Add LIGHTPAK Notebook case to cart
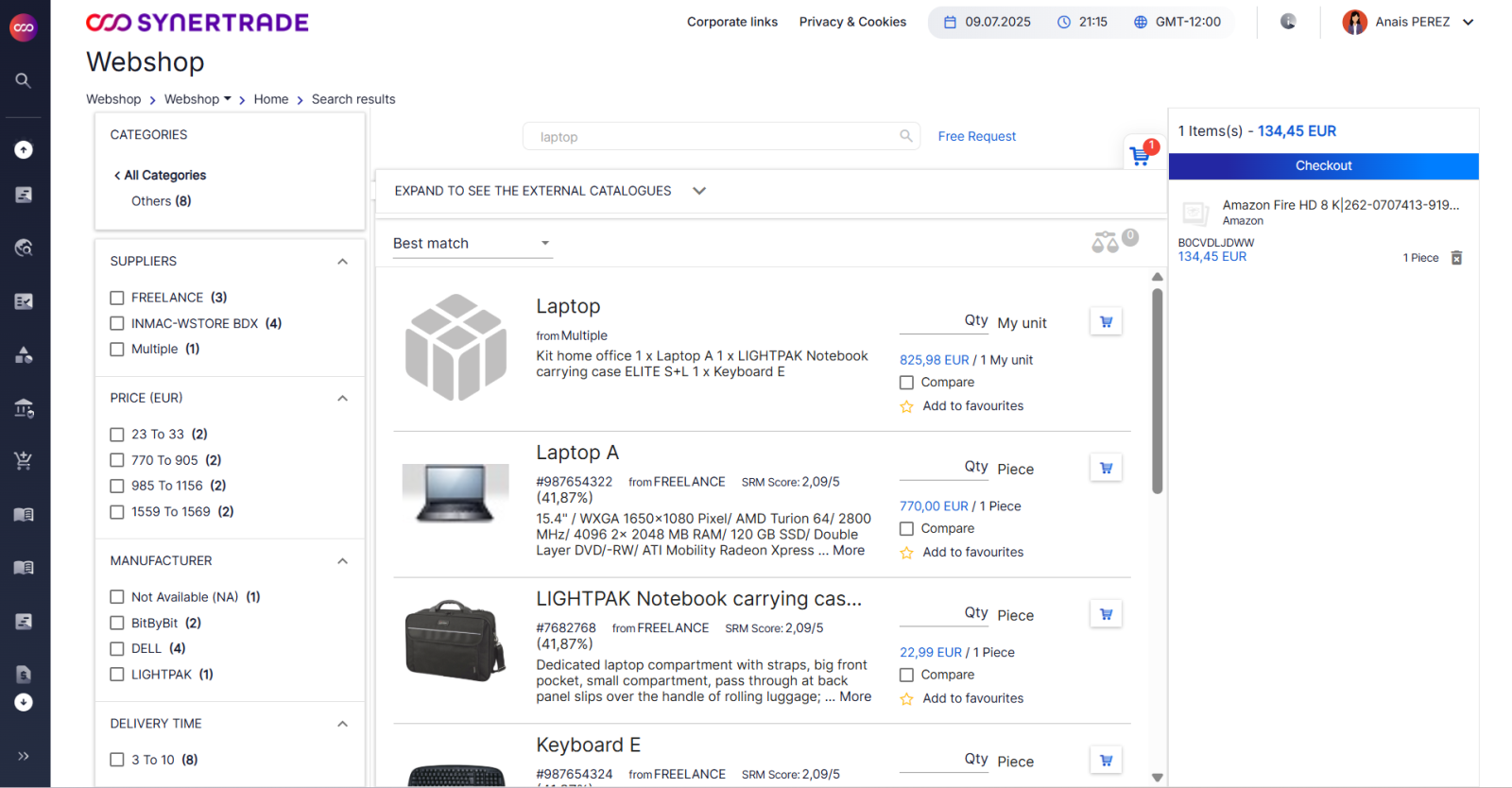Image resolution: width=1512 pixels, height=788 pixels. pos(1106,614)
